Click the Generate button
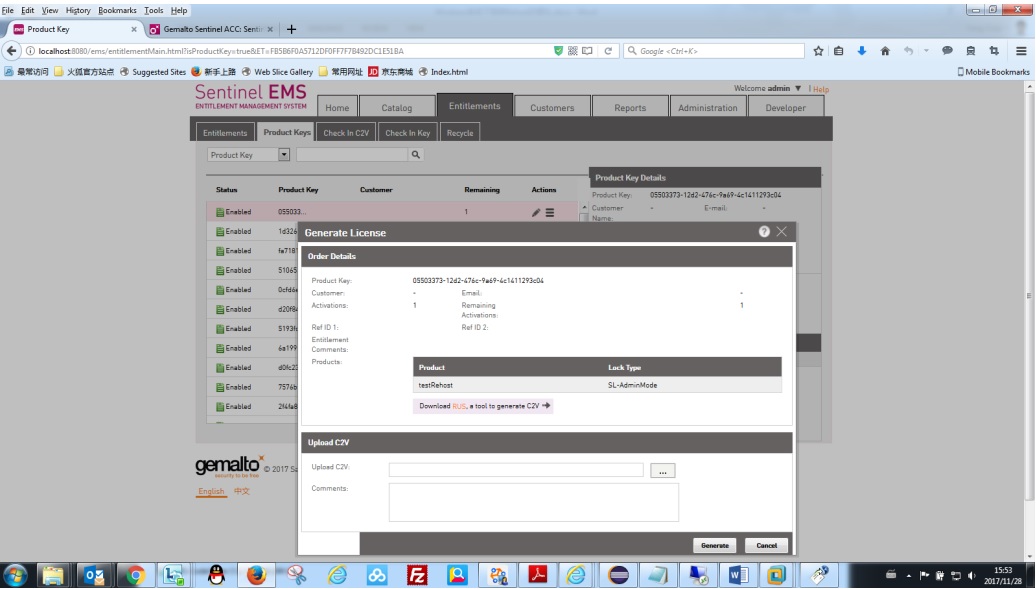Image resolution: width=1036 pixels, height=589 pixels. 715,545
